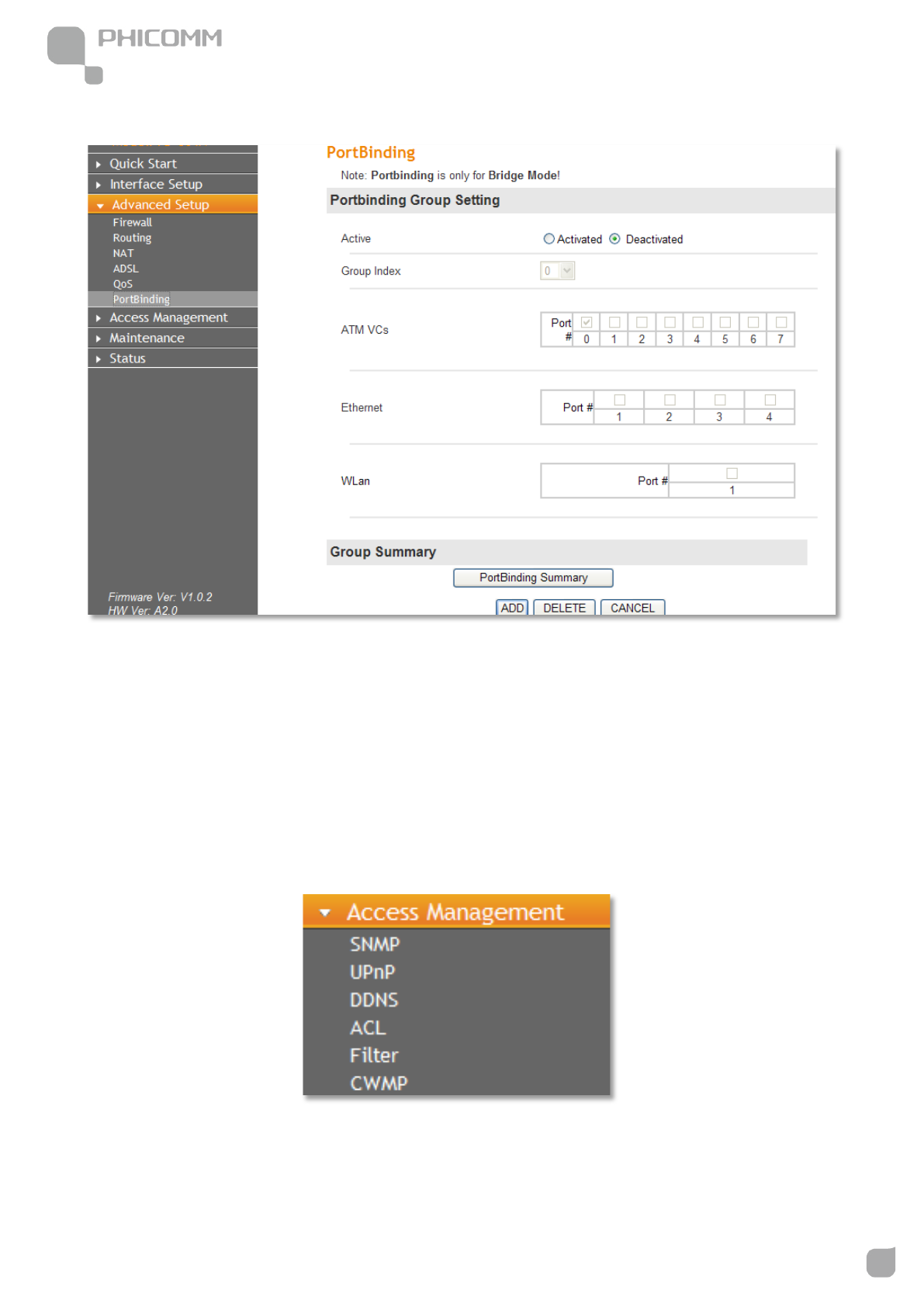924x1304 pixels.
Task: Click the DELETE button
Action: tap(564, 608)
